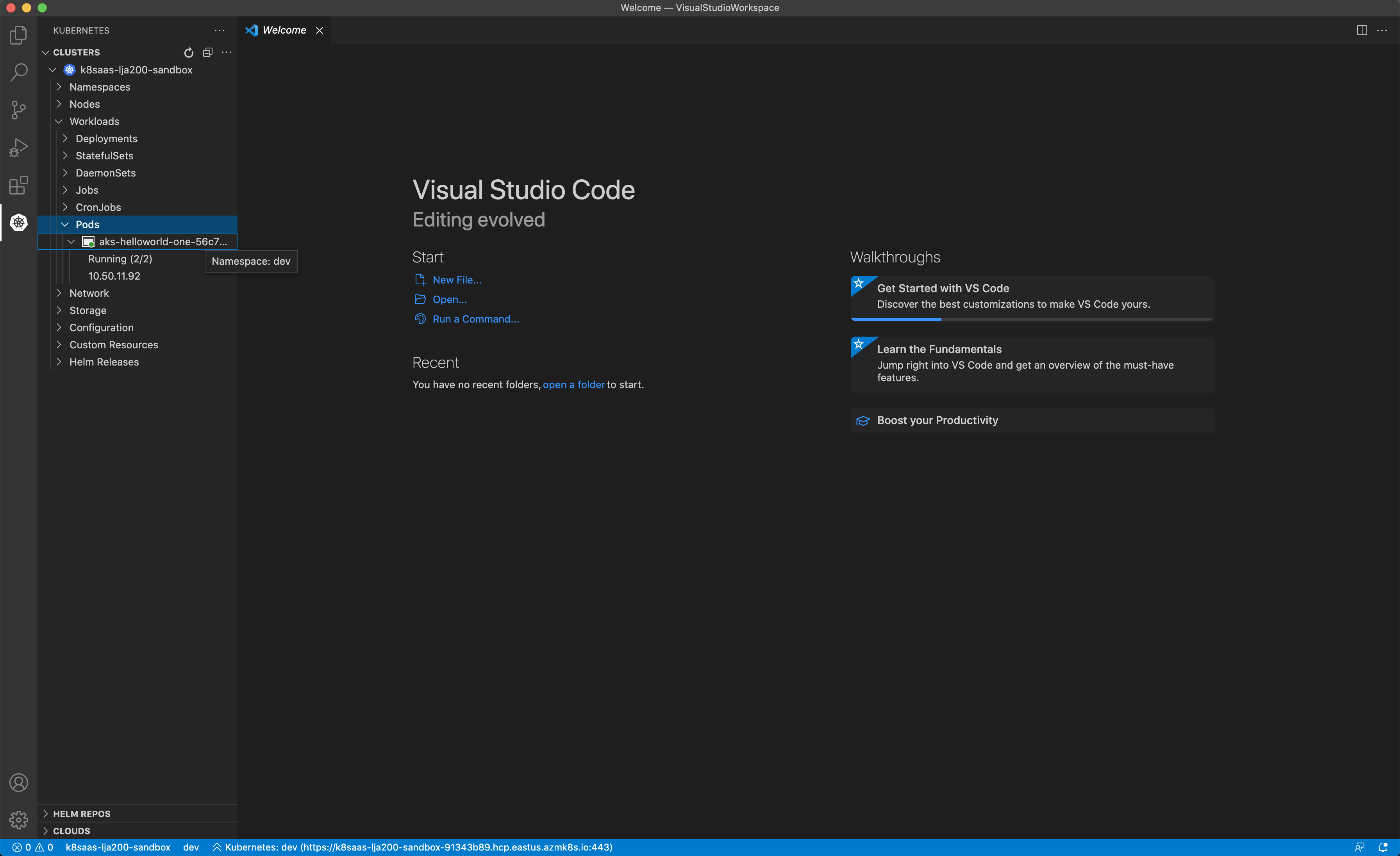Click the open a folder link
Viewport: 1400px width, 856px height.
[x=573, y=385]
